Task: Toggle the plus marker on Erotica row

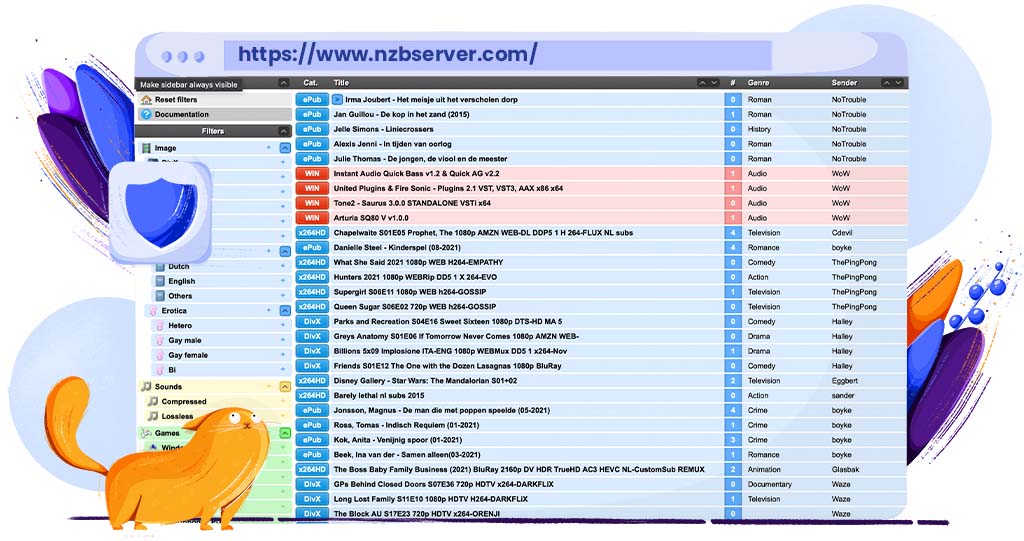Action: pos(268,310)
